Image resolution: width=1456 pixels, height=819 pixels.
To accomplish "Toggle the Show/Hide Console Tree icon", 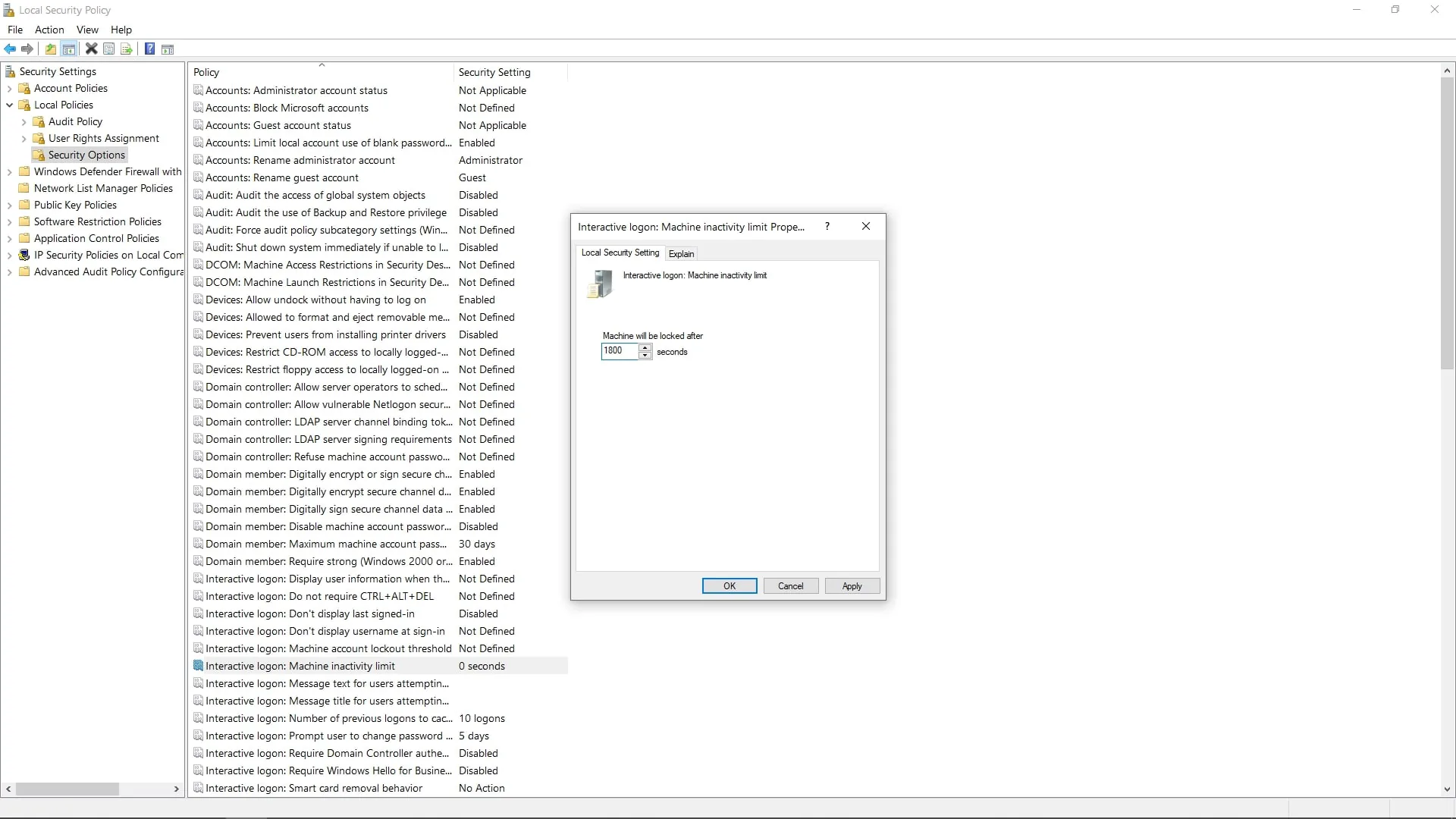I will pyautogui.click(x=69, y=49).
